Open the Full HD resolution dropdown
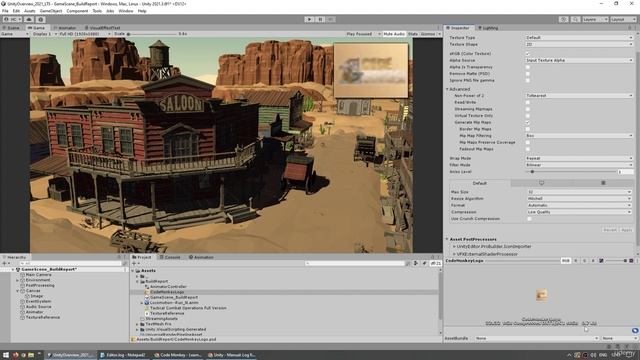The image size is (640, 360). coord(85,34)
